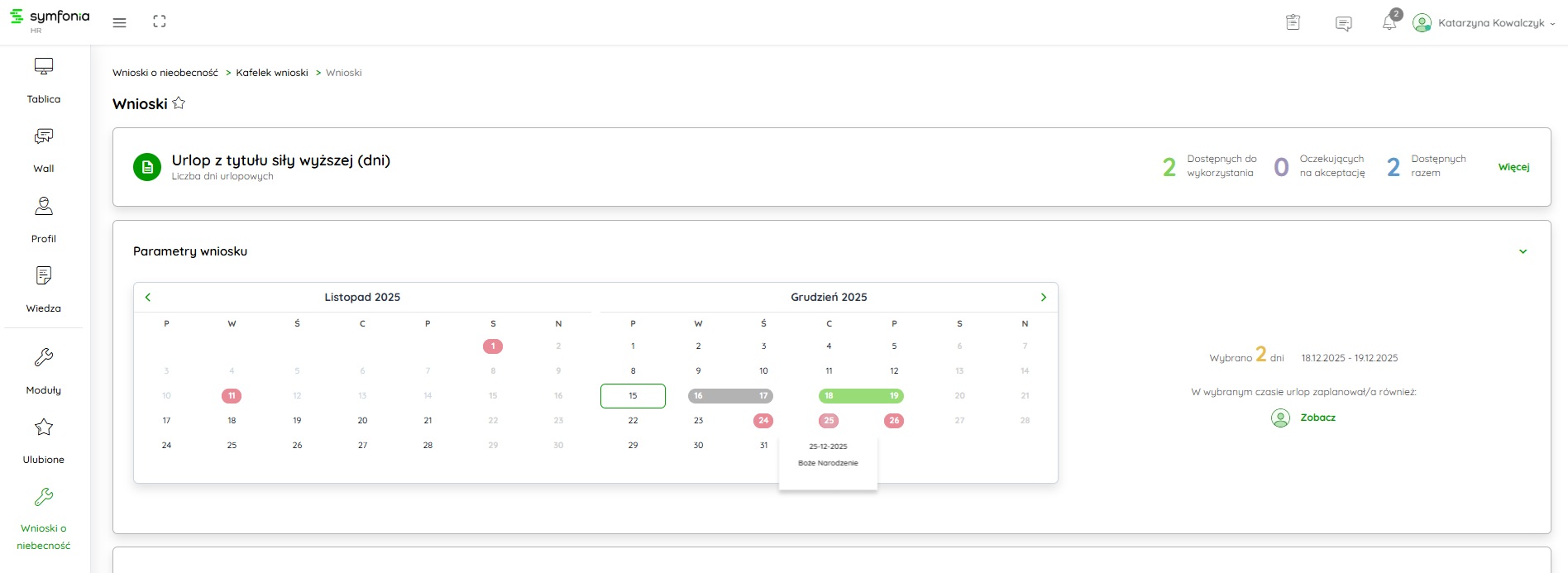Mark Wnioski page as favorite star

[179, 103]
